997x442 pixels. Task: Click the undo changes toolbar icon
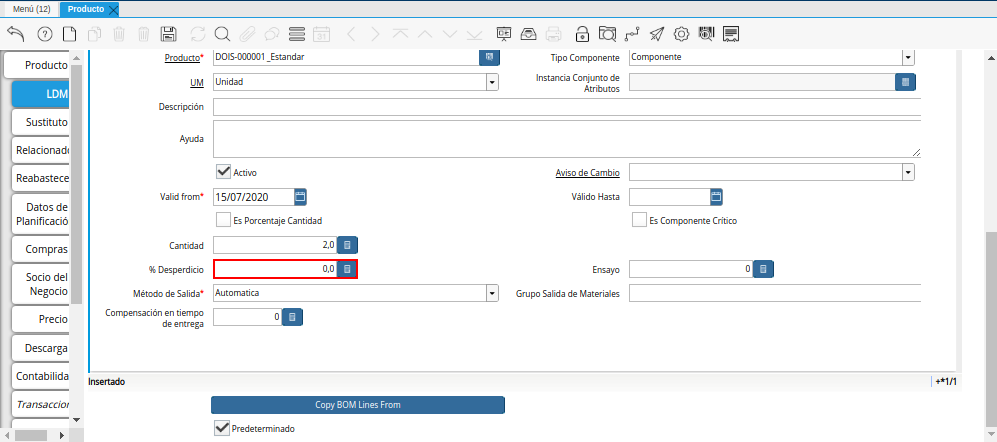16,33
